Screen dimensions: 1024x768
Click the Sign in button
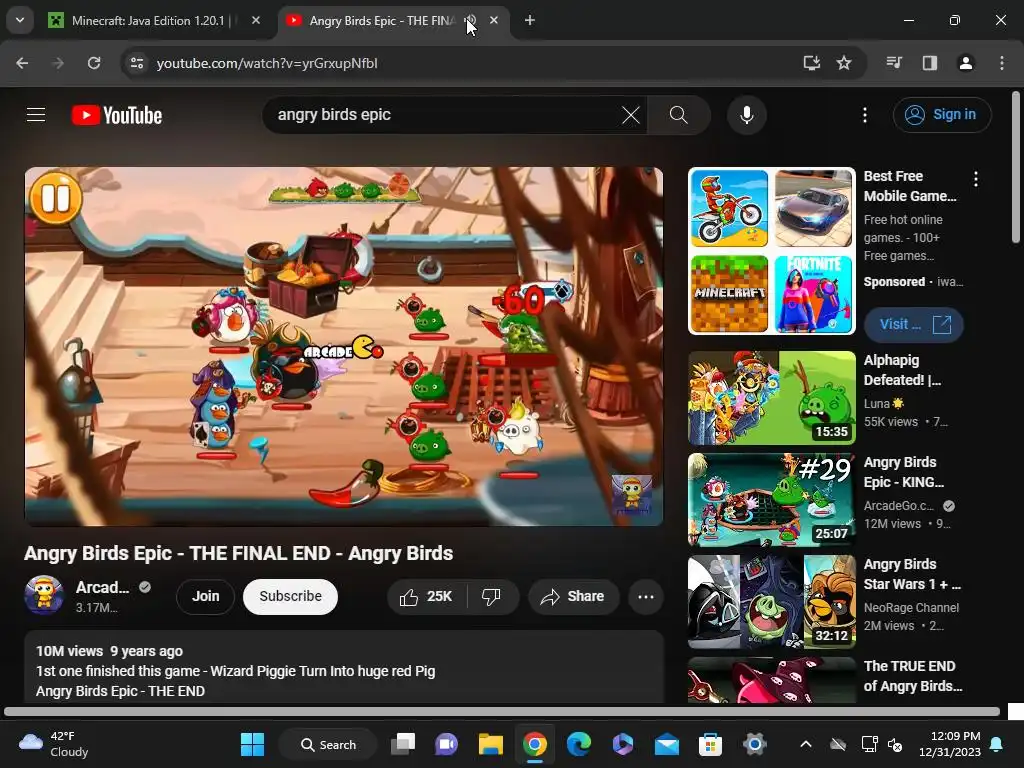(x=942, y=115)
